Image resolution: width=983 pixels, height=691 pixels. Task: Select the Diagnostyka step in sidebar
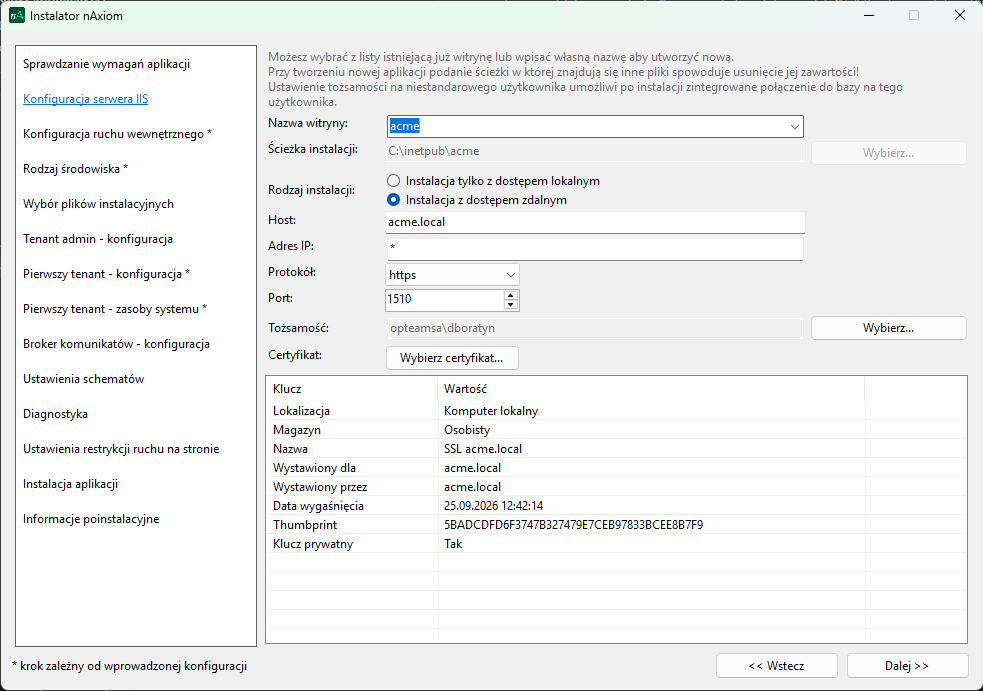coord(53,413)
